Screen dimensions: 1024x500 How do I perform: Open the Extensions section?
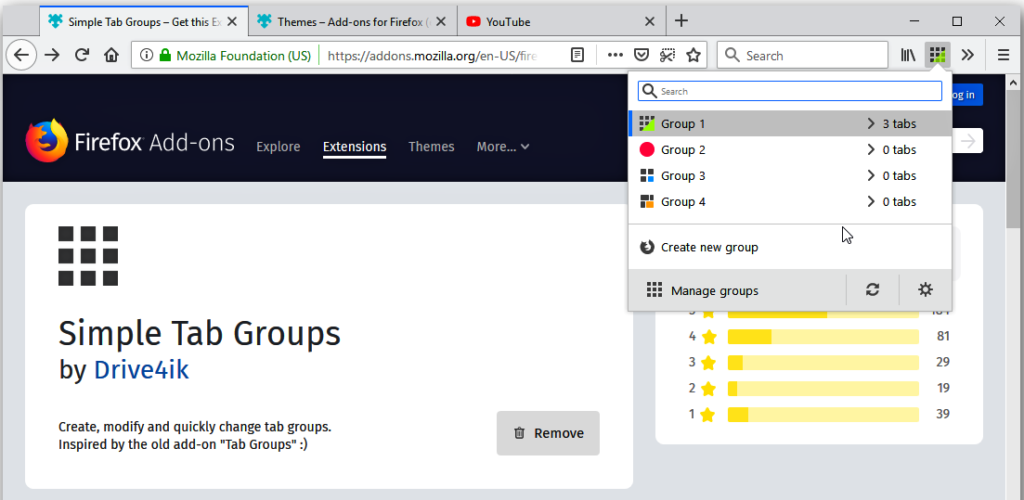coord(355,146)
